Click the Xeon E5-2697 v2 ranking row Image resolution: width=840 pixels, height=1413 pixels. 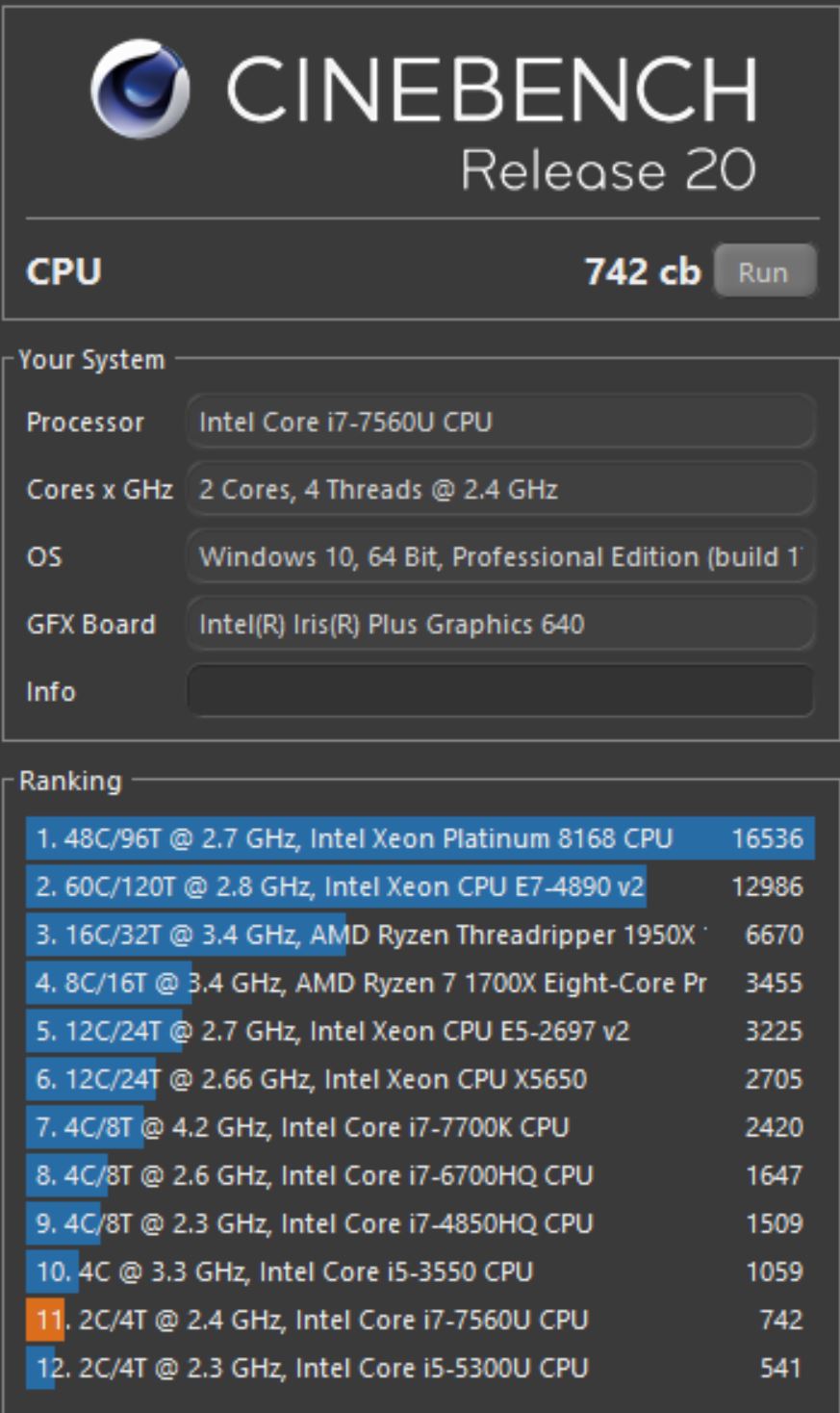pyautogui.click(x=420, y=1031)
